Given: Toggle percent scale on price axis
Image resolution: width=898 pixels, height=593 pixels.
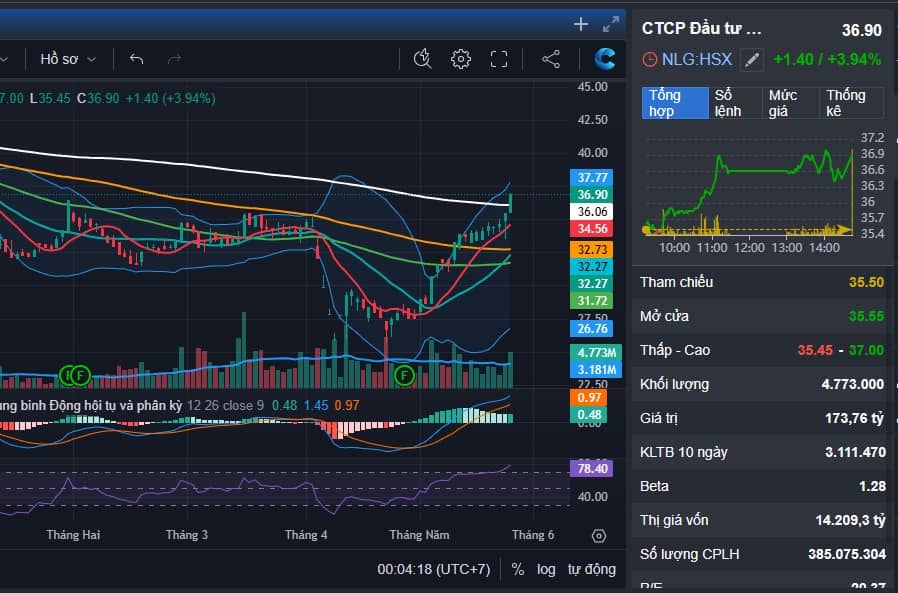Looking at the screenshot, I should coord(518,569).
